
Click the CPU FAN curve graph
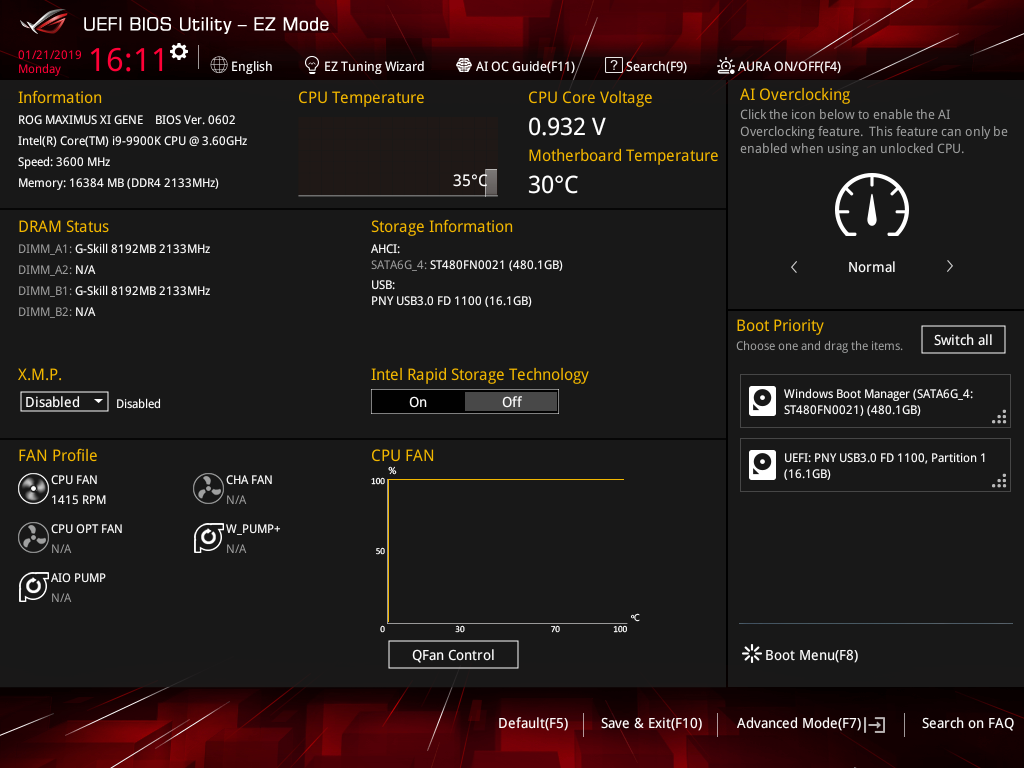tap(506, 551)
